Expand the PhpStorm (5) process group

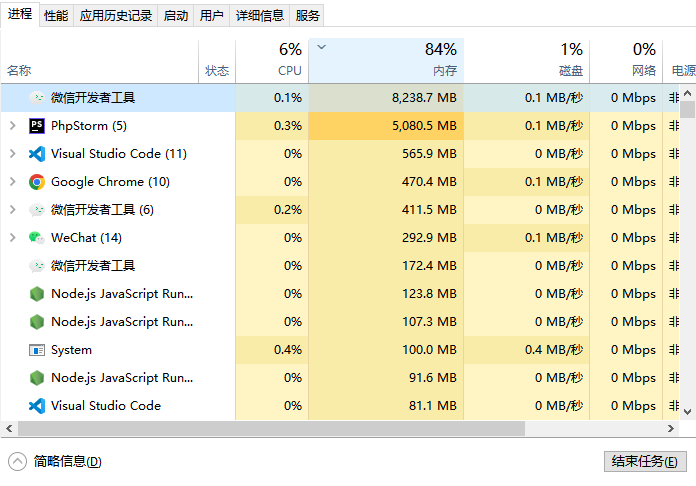(13, 126)
